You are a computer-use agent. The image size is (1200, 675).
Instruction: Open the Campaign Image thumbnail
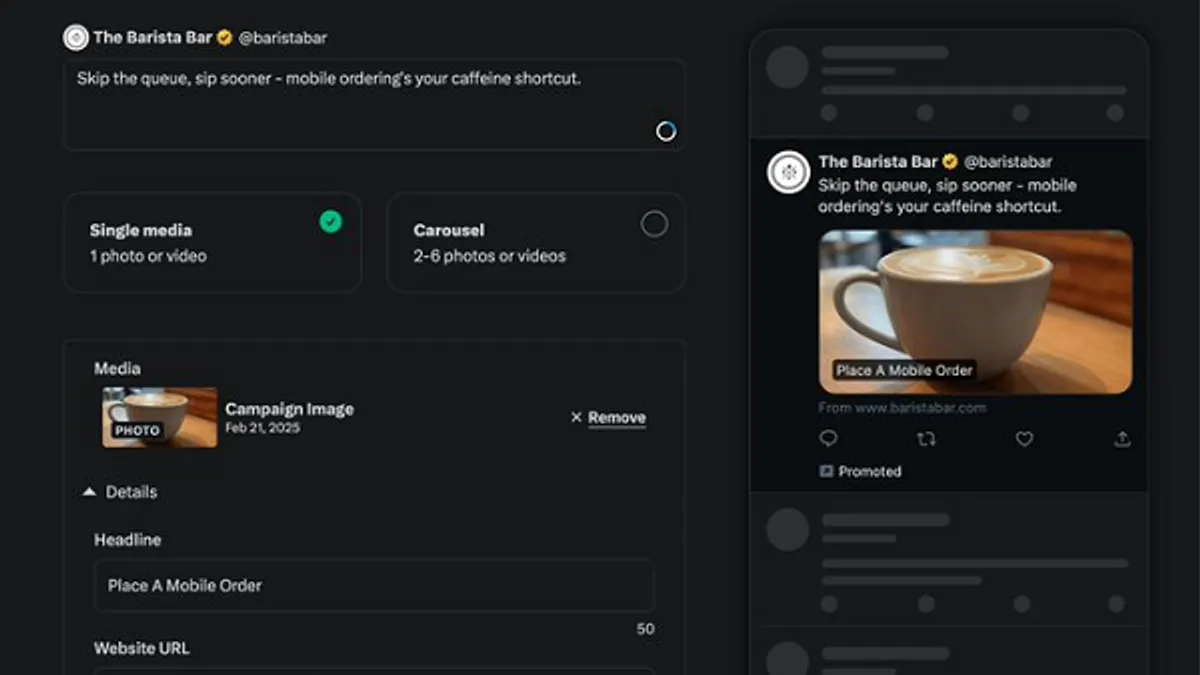tap(160, 417)
